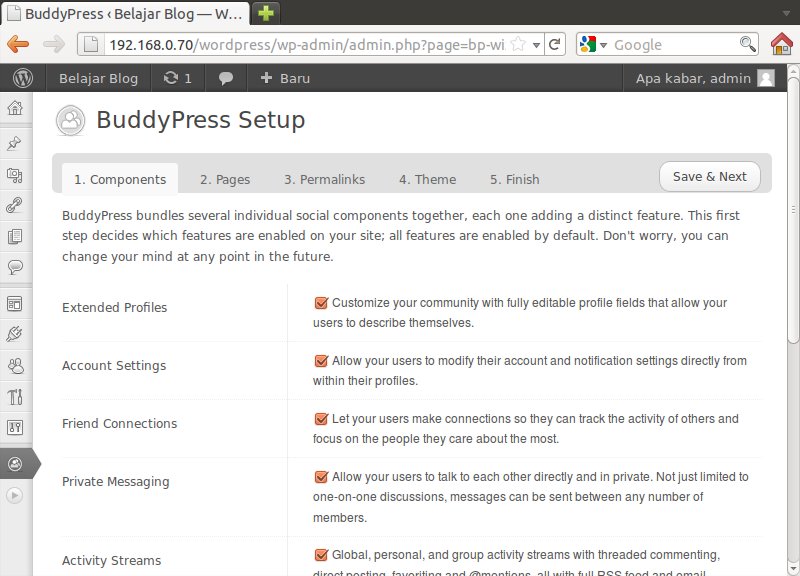Click the Save & Next button
This screenshot has width=800, height=576.
pos(710,177)
